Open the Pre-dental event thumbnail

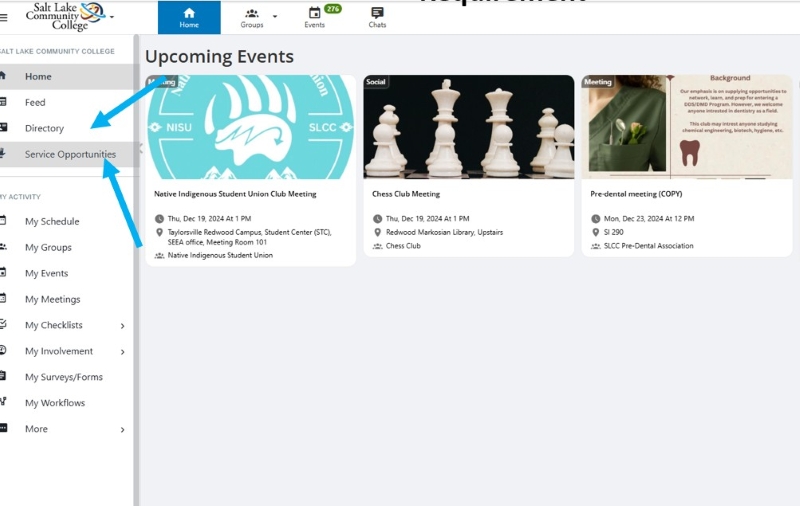[687, 127]
